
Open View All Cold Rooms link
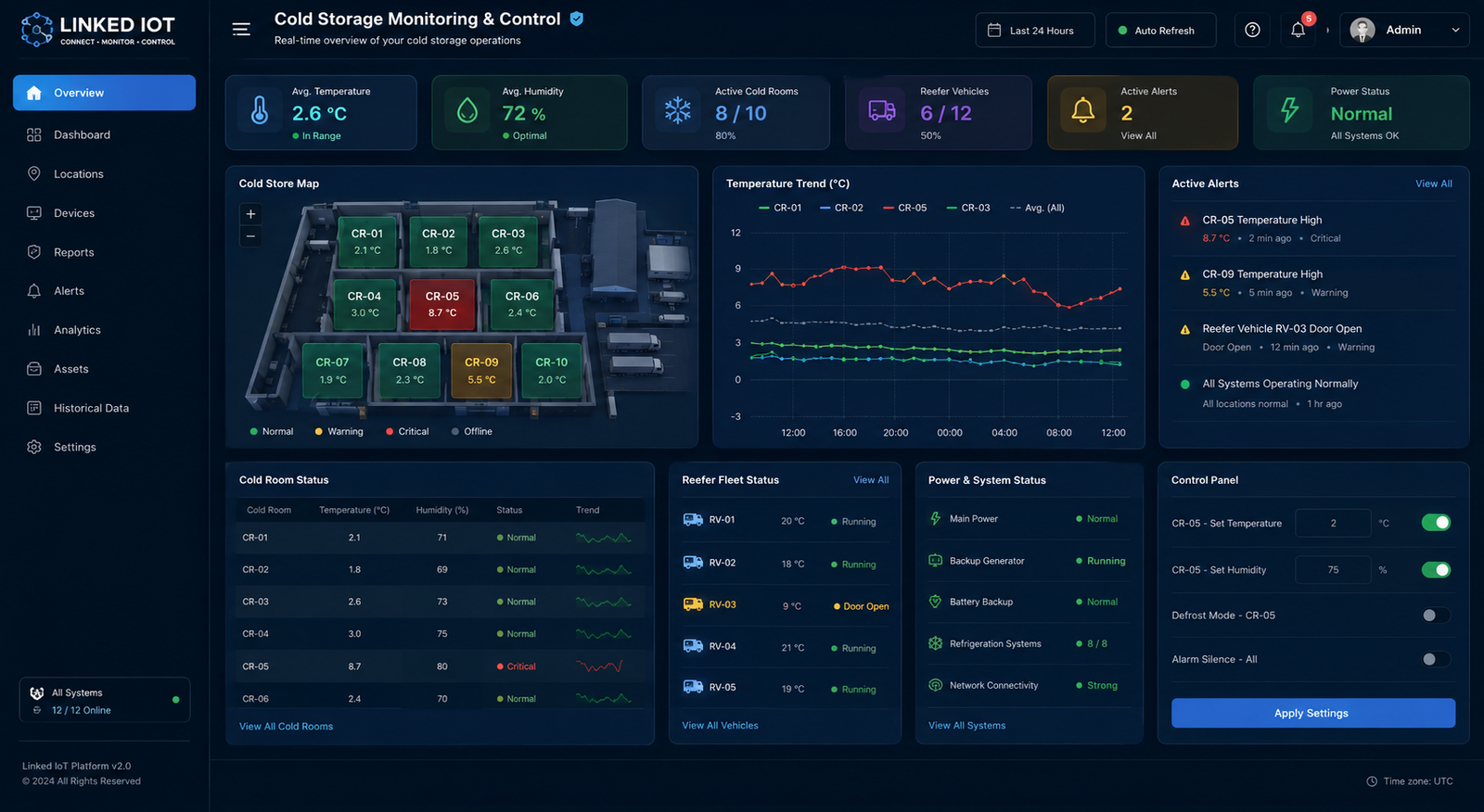[x=286, y=727]
